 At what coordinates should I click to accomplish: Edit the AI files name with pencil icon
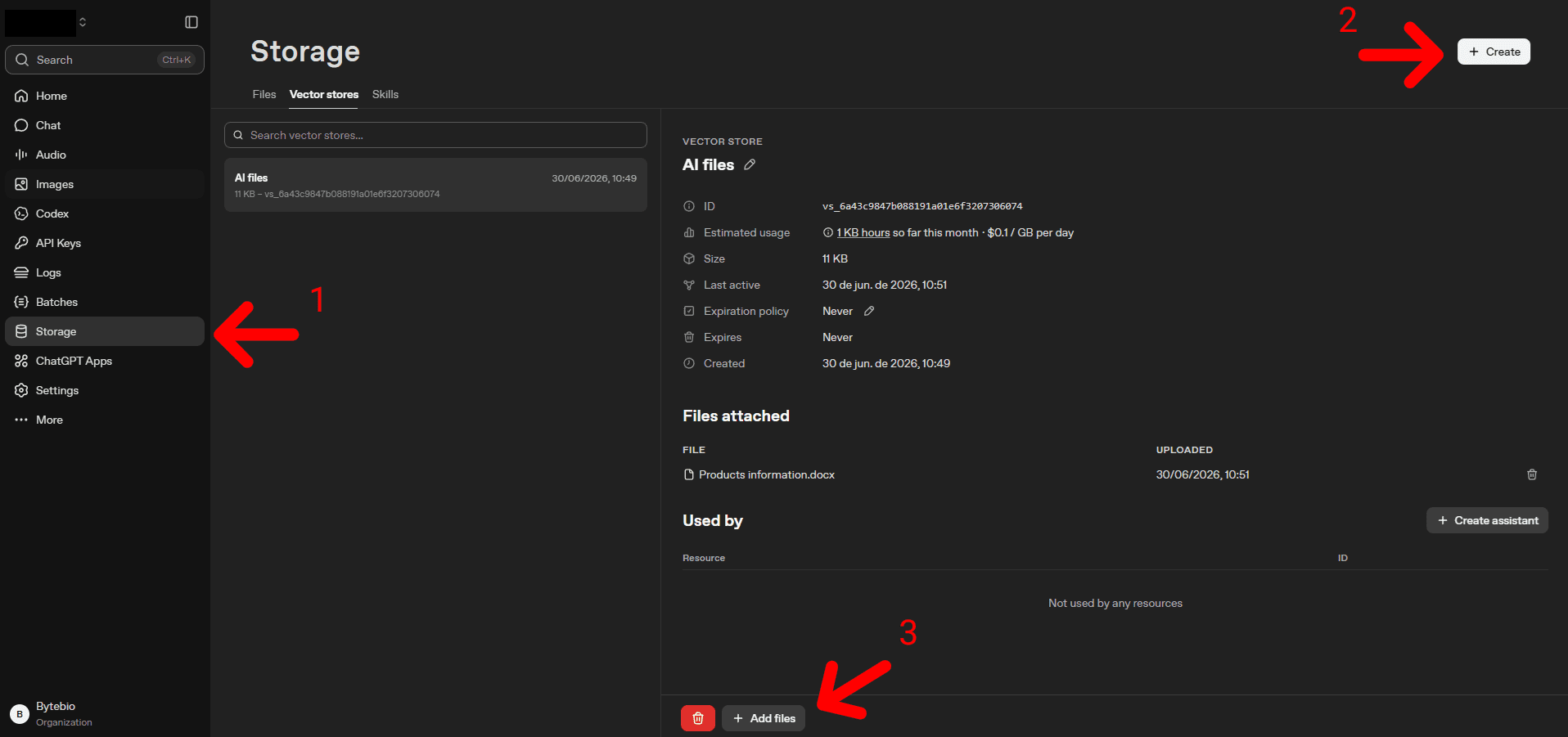pyautogui.click(x=750, y=164)
